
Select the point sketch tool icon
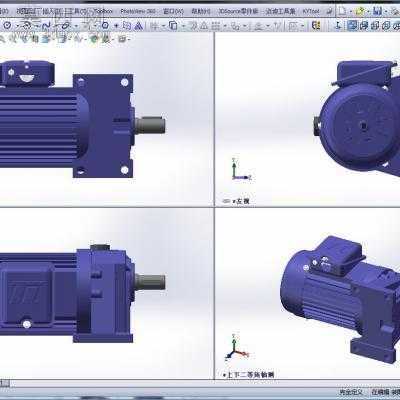point(116,26)
